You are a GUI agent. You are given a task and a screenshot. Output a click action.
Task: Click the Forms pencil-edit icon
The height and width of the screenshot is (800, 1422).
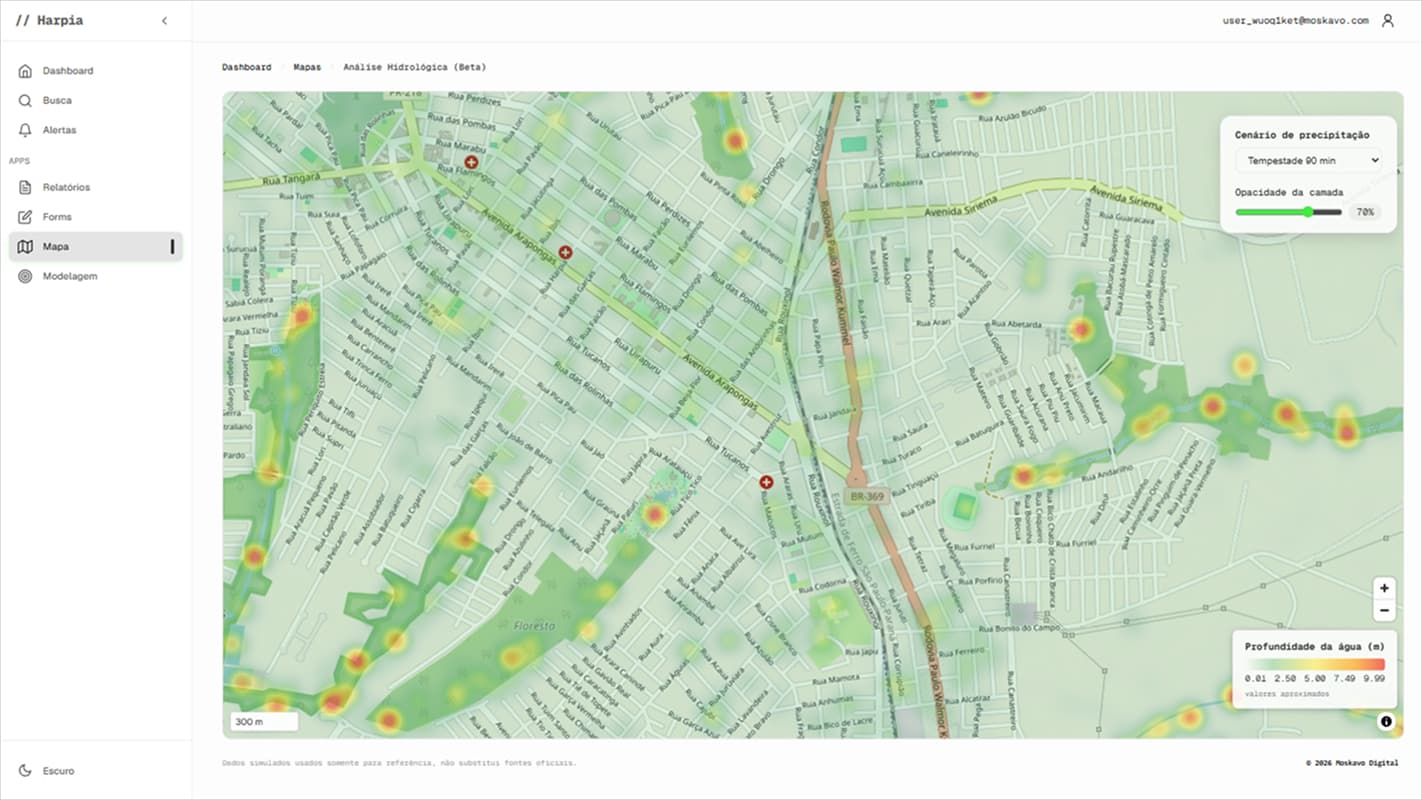pyautogui.click(x=25, y=217)
